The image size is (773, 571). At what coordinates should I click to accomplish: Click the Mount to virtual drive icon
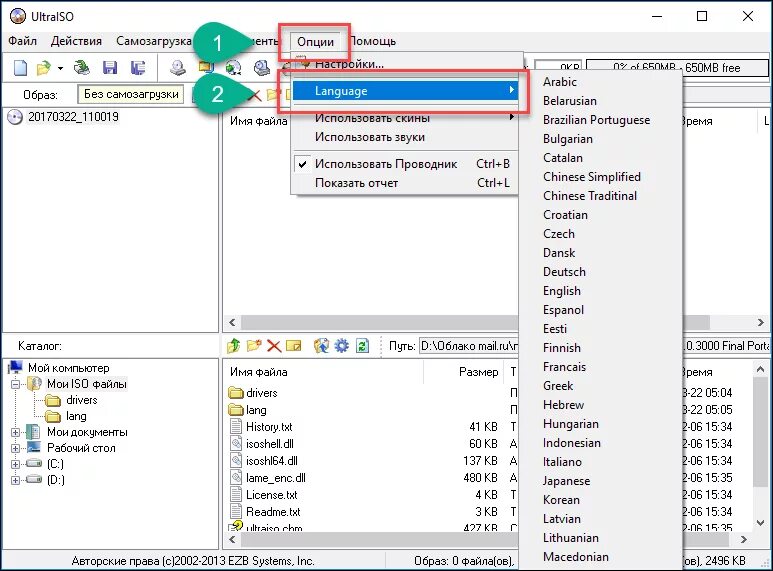[262, 68]
